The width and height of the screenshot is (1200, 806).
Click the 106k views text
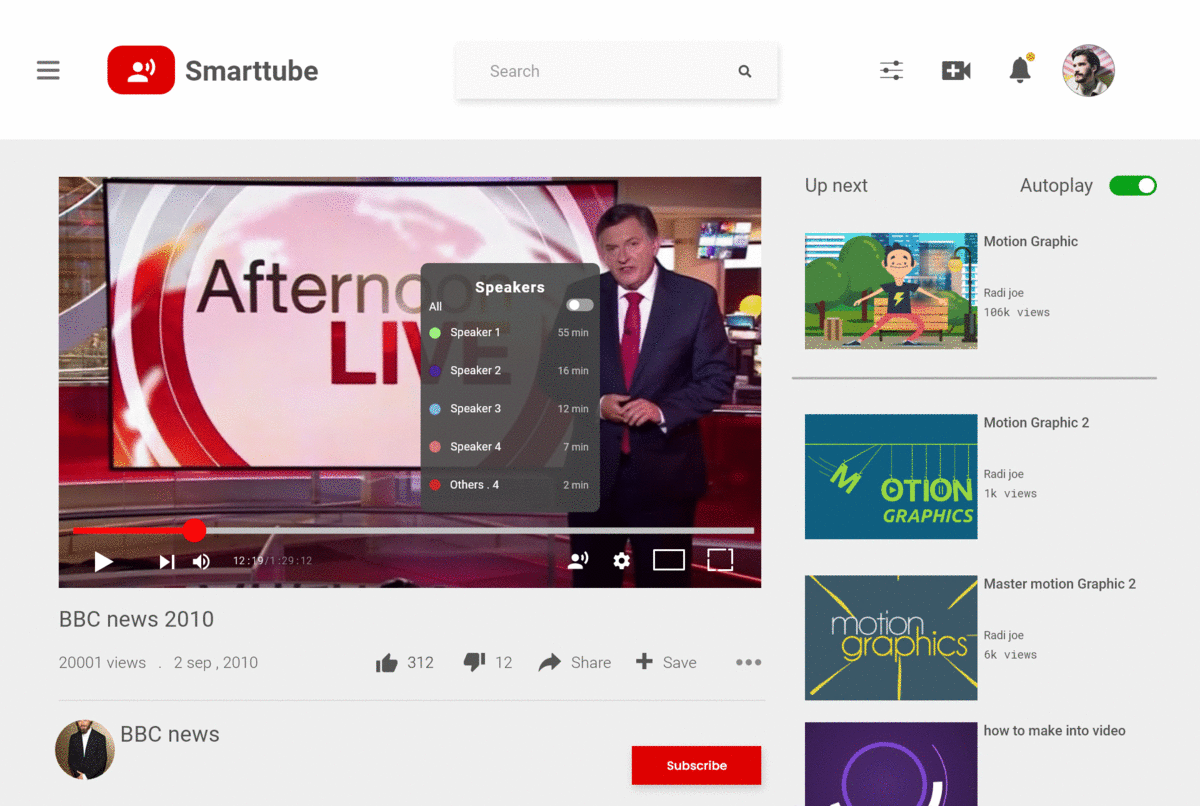(1017, 312)
